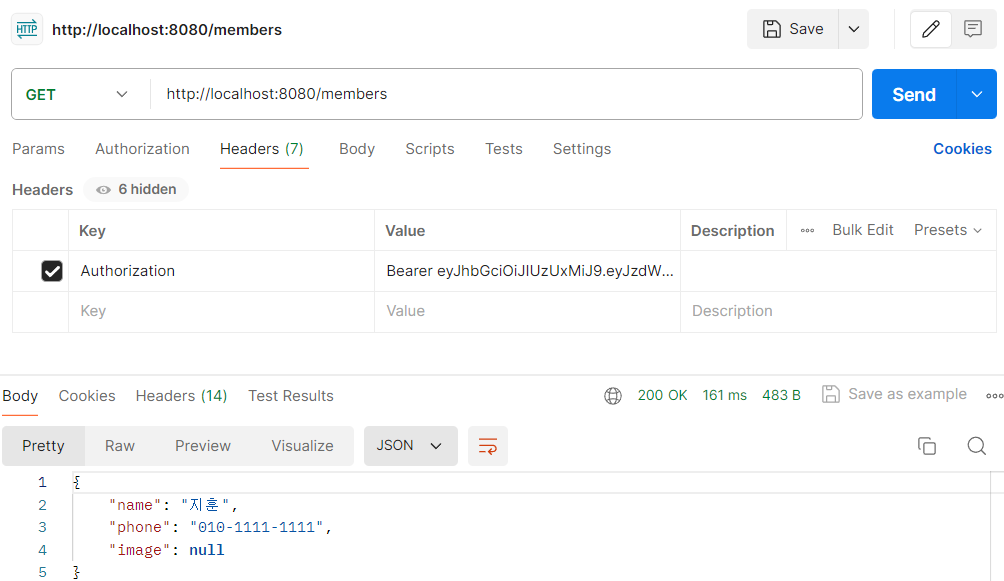Switch to the Authorization tab
The width and height of the screenshot is (1004, 581).
[x=142, y=149]
